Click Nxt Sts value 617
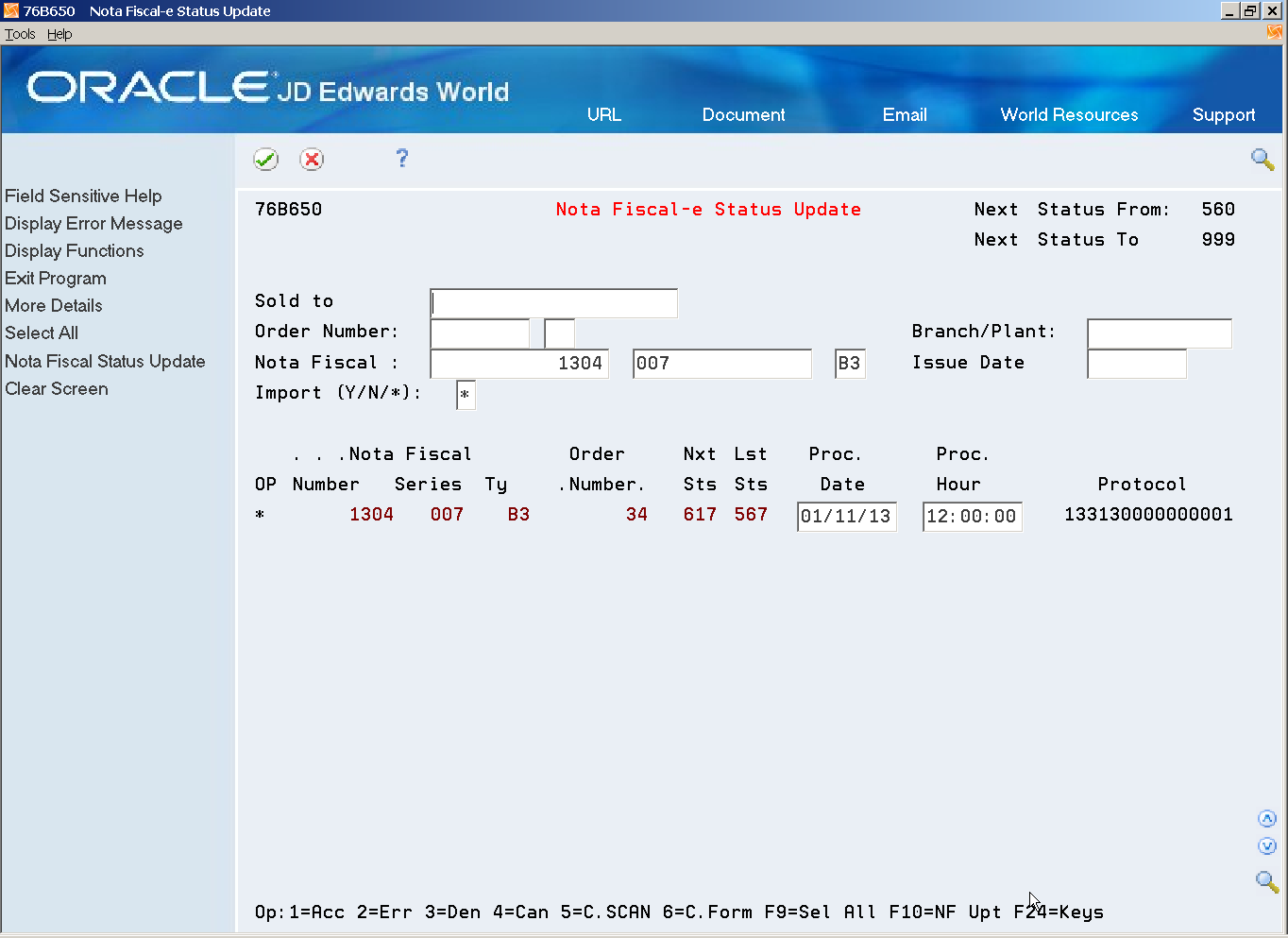The width and height of the screenshot is (1288, 938). click(700, 515)
